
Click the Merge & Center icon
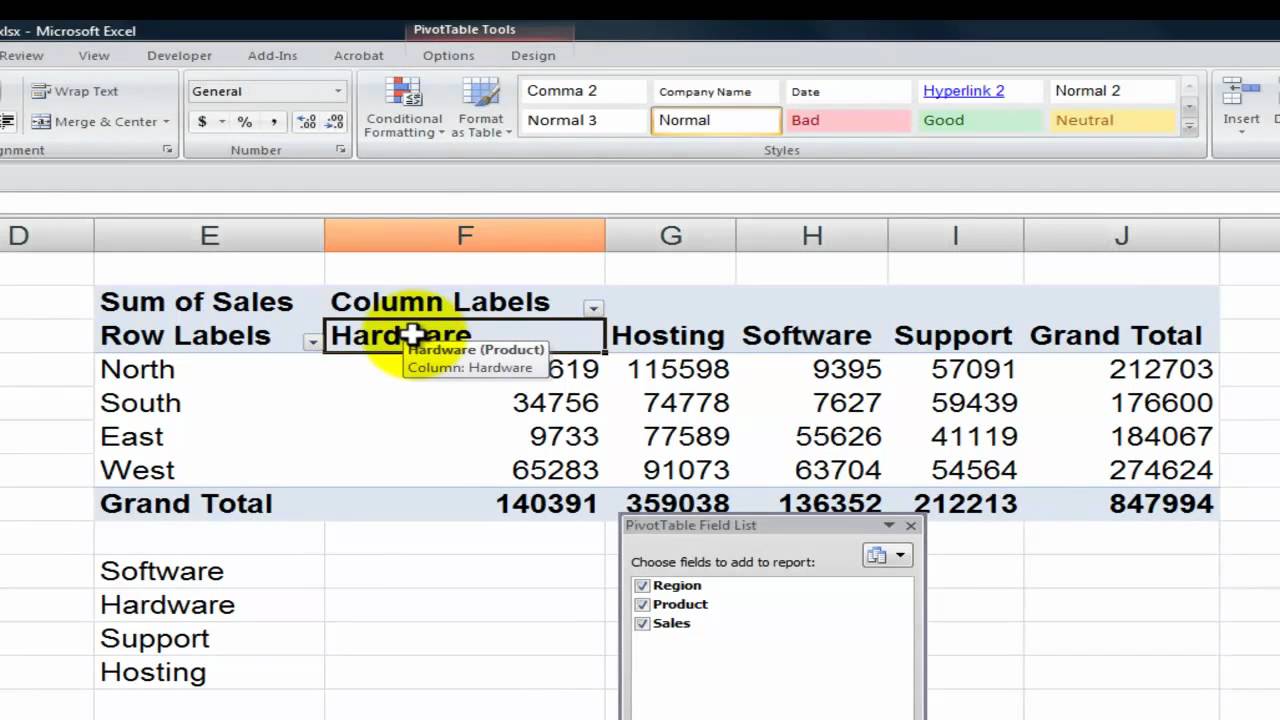41,122
